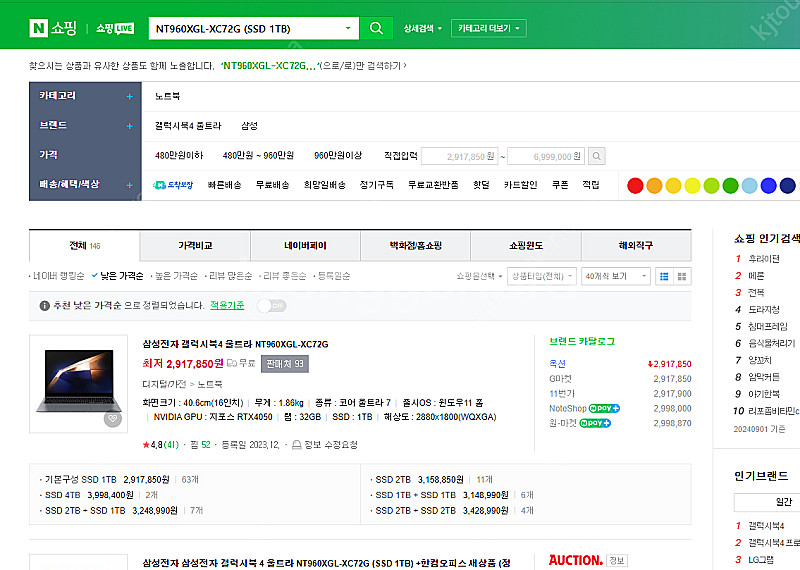The image size is (800, 570).
Task: Select 낮은 가격순 sort option
Action: click(118, 276)
